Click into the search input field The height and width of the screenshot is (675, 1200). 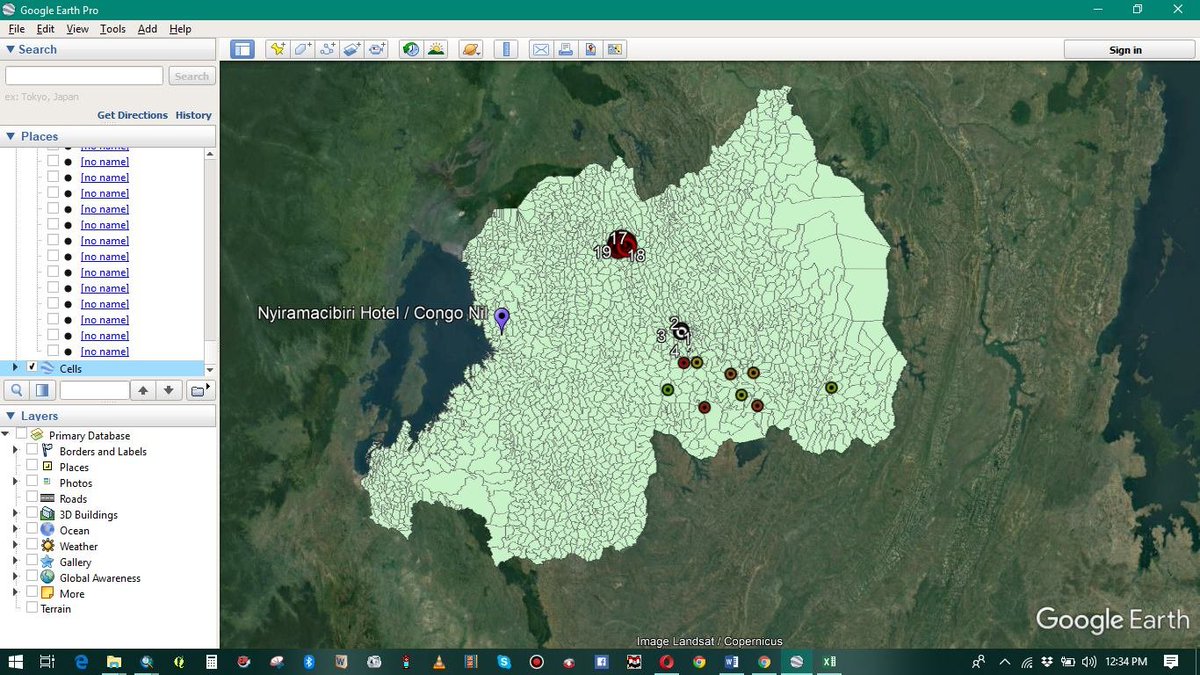(x=84, y=76)
